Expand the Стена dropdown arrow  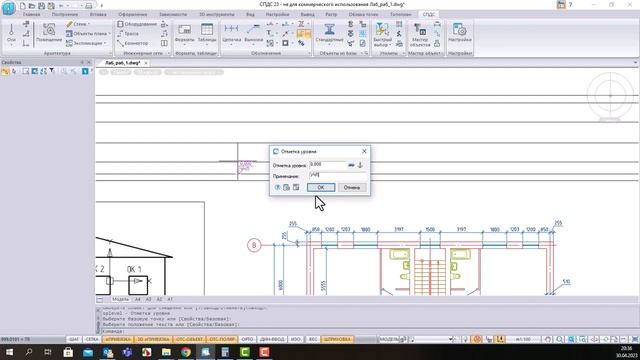[x=89, y=24]
